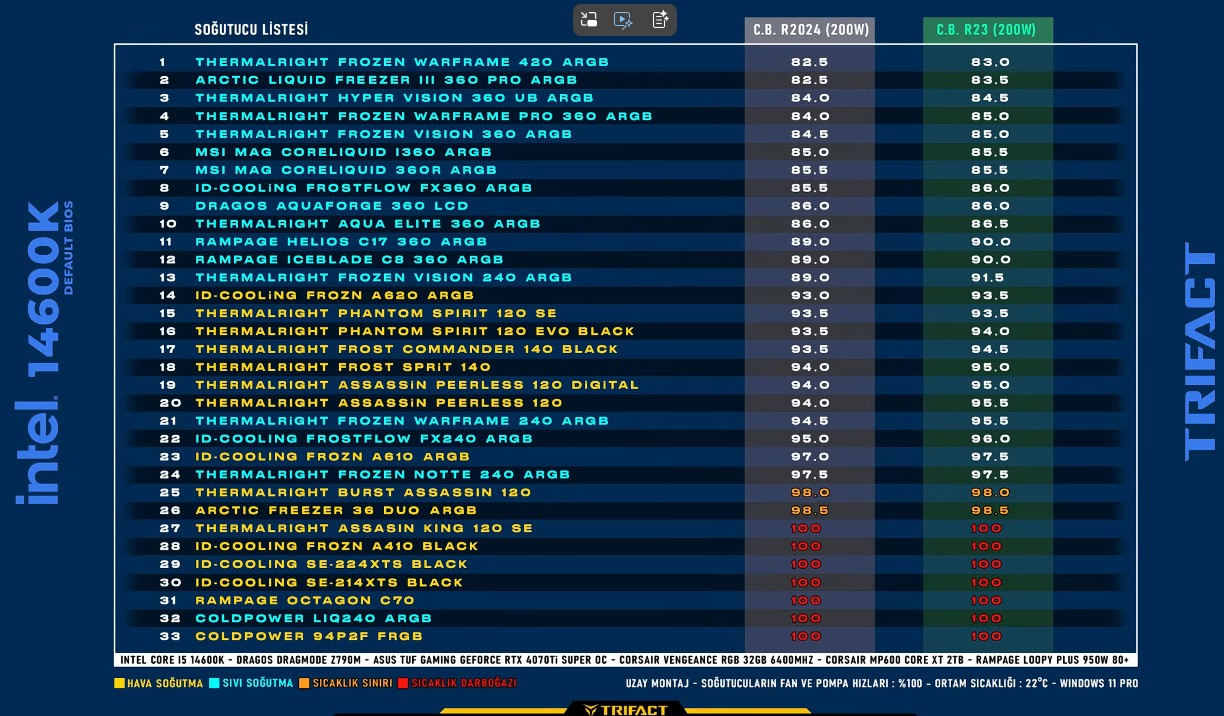This screenshot has width=1224, height=716.
Task: Click R2024 value 97.0 for Frozn A610
Action: [x=810, y=457]
